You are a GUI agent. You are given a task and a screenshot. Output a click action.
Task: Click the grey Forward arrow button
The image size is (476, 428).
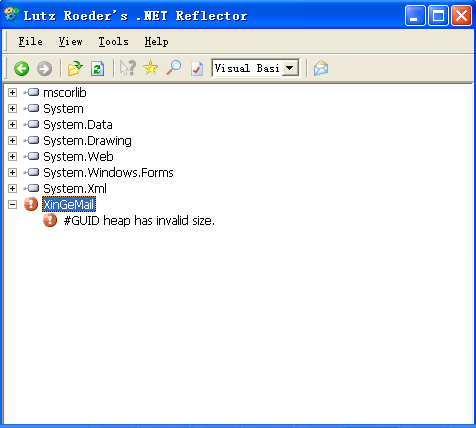pyautogui.click(x=44, y=69)
